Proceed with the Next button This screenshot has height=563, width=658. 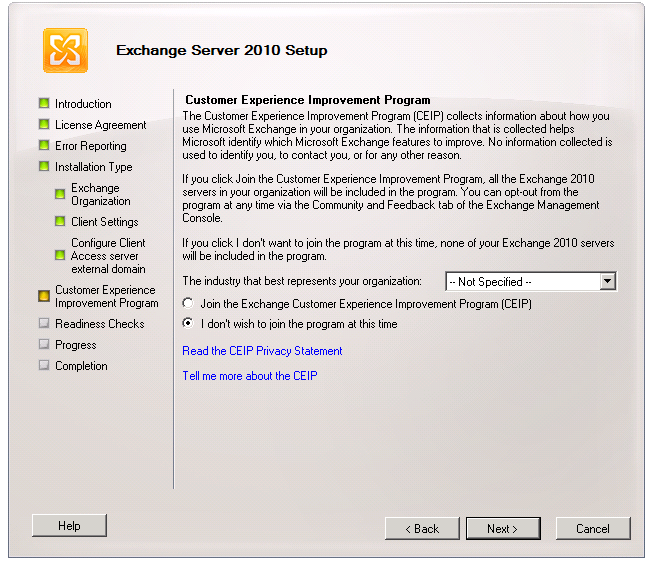point(503,529)
